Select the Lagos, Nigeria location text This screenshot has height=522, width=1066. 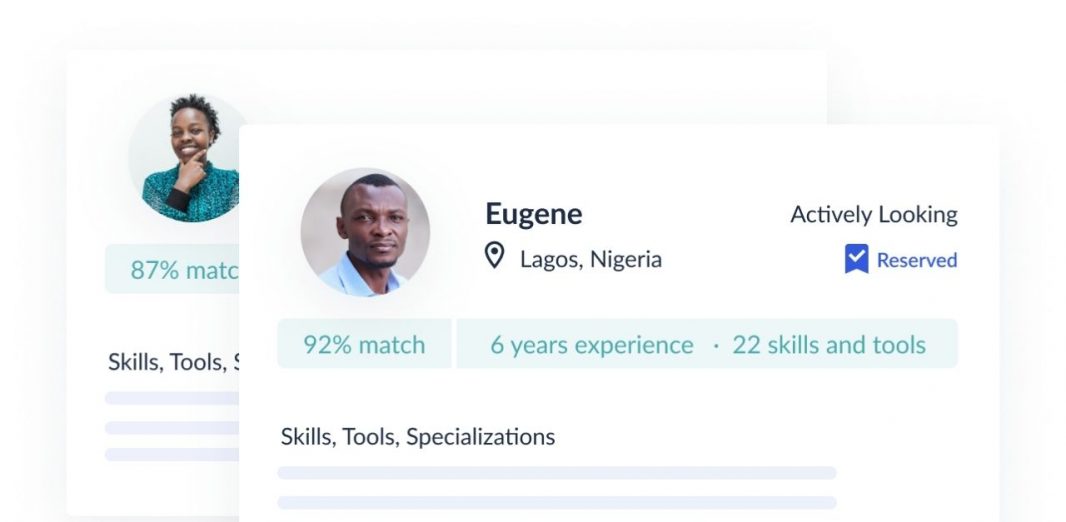click(591, 260)
